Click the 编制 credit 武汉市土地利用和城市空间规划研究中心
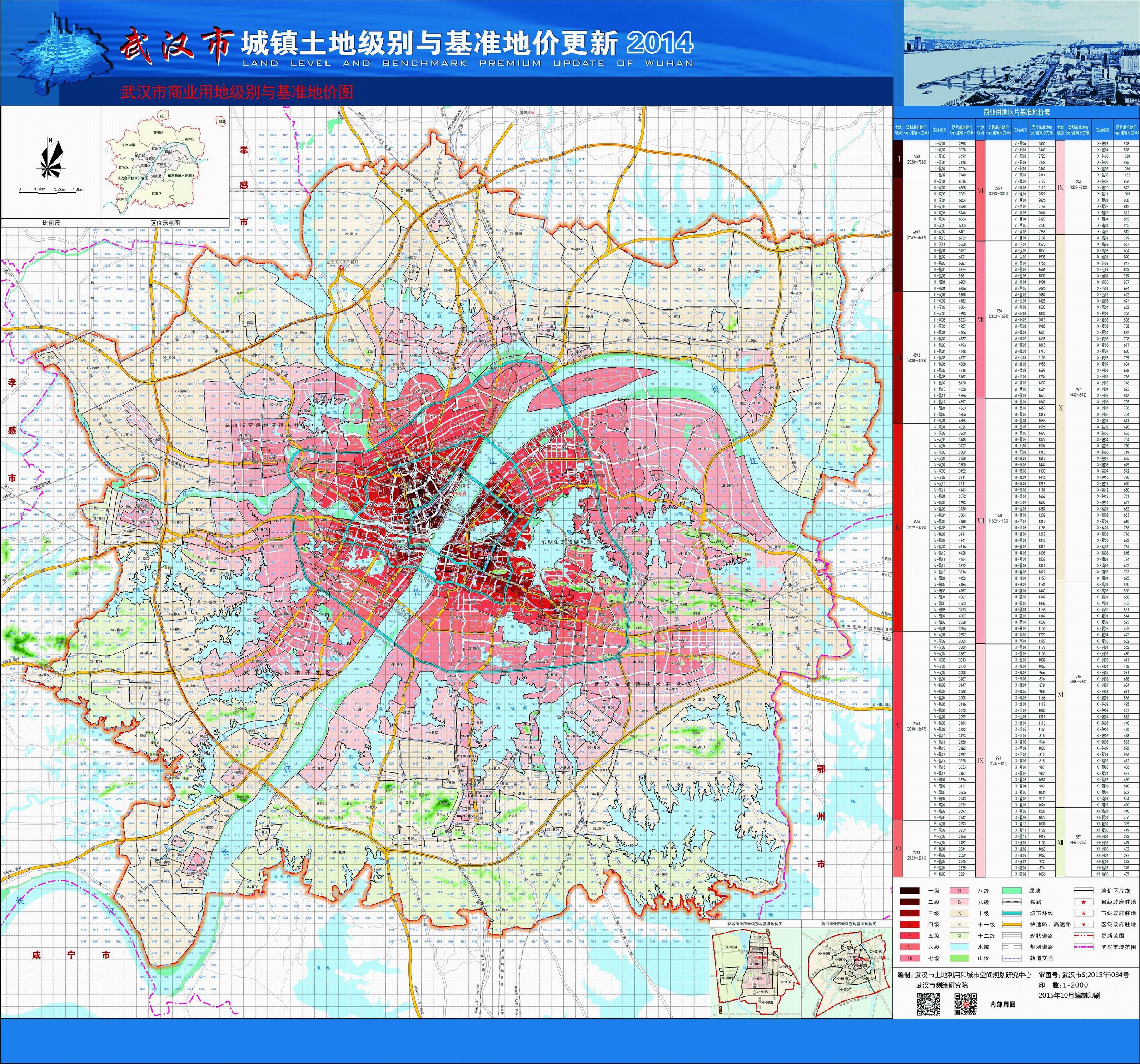The width and height of the screenshot is (1140, 1064). pos(965,975)
